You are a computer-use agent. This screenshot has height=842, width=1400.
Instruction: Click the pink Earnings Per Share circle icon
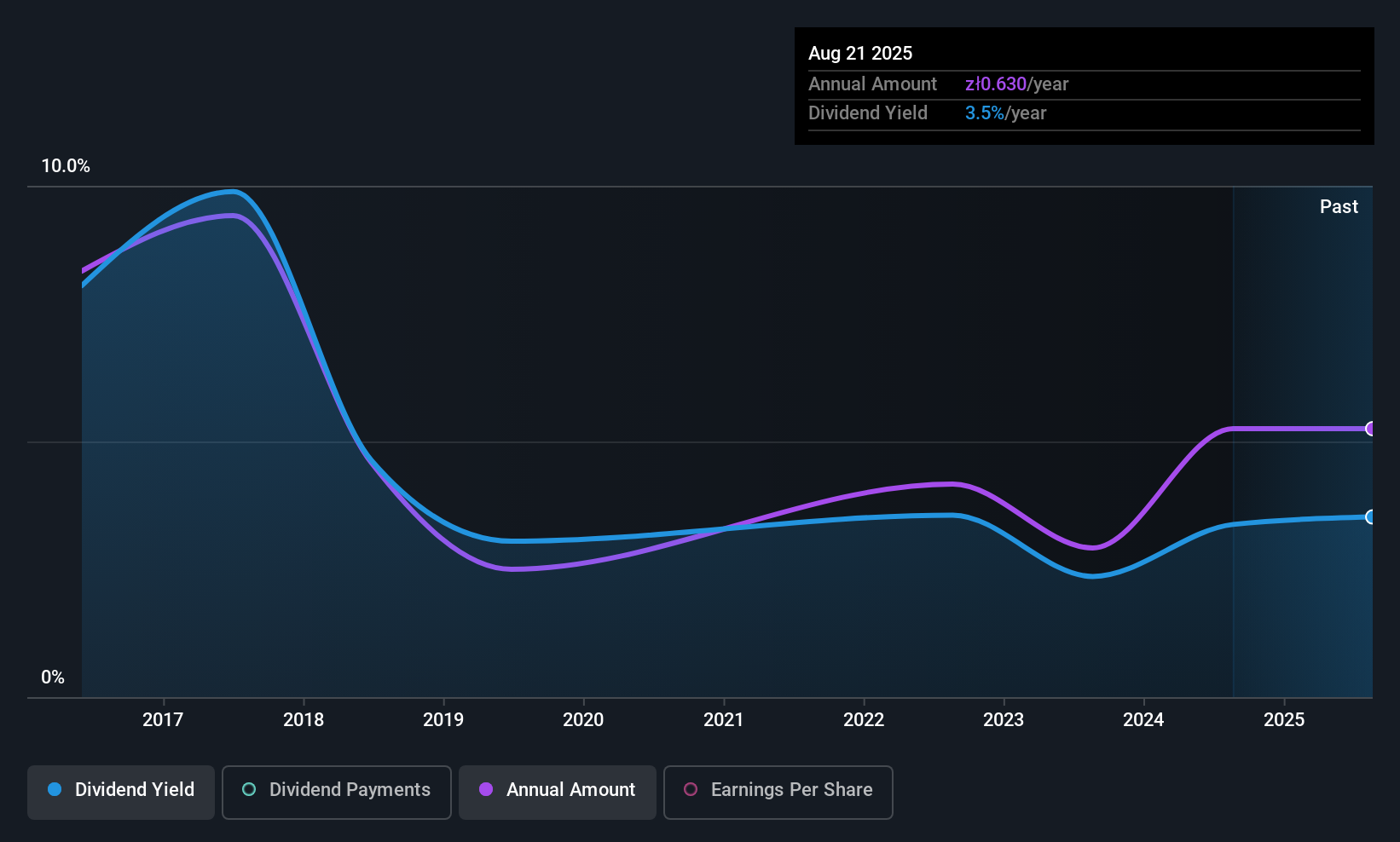click(x=691, y=790)
